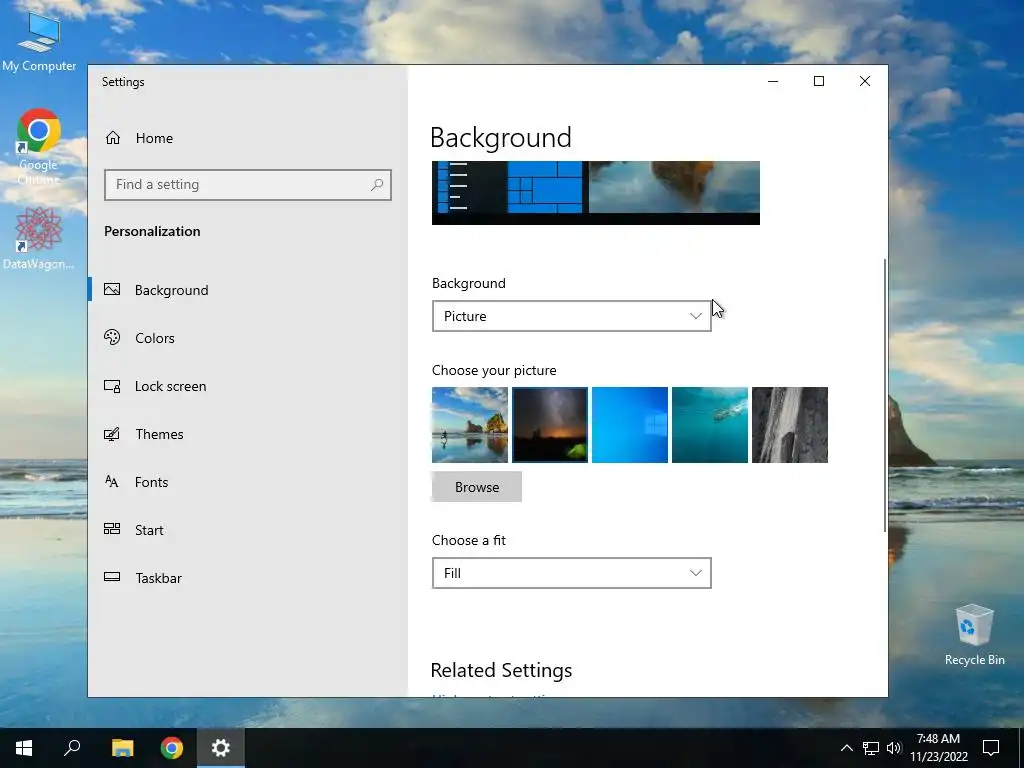Viewport: 1024px width, 768px height.
Task: Choose the night sky tent wallpaper thumbnail
Action: (x=550, y=425)
